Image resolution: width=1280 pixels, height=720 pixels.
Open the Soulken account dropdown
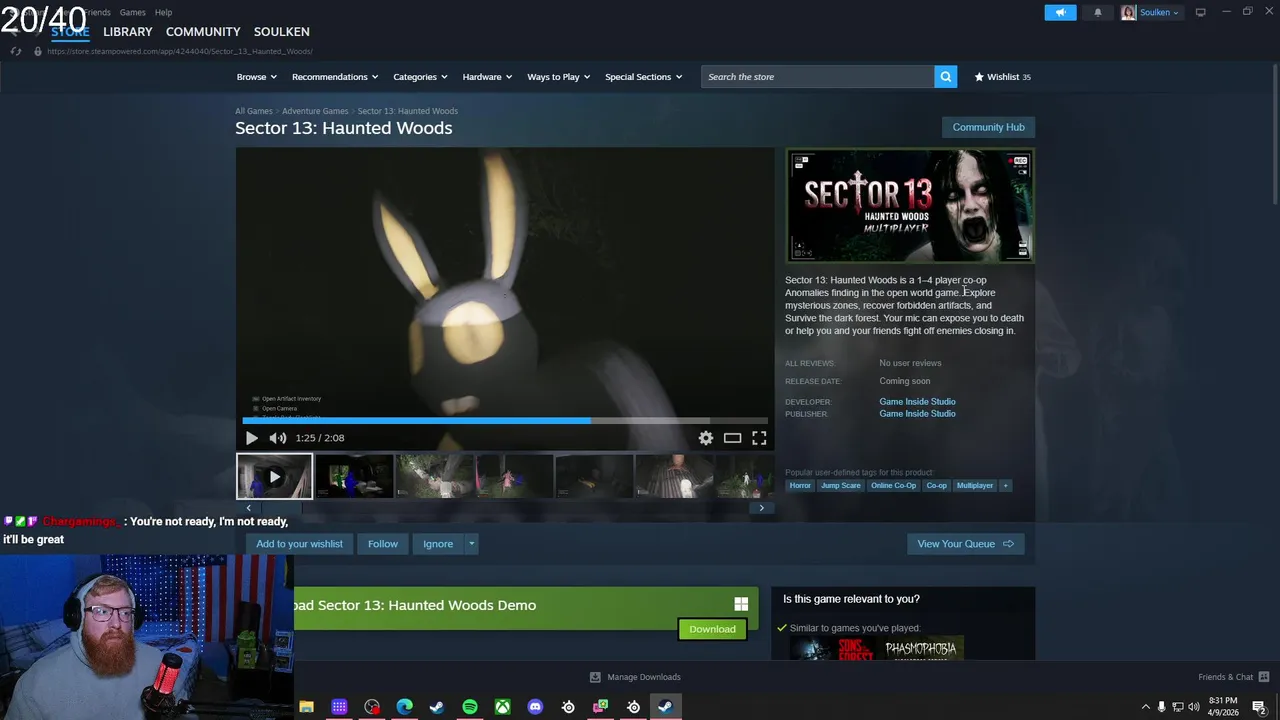pyautogui.click(x=1150, y=12)
